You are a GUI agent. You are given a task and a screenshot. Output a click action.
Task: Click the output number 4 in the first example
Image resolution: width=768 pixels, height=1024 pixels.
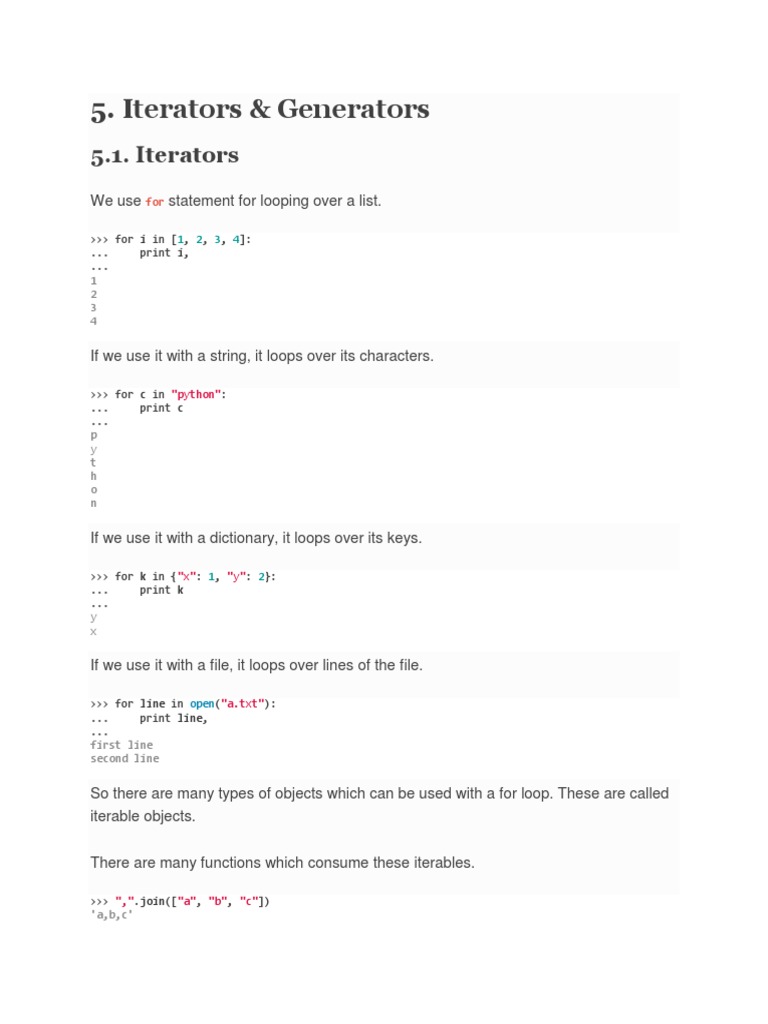coord(94,322)
